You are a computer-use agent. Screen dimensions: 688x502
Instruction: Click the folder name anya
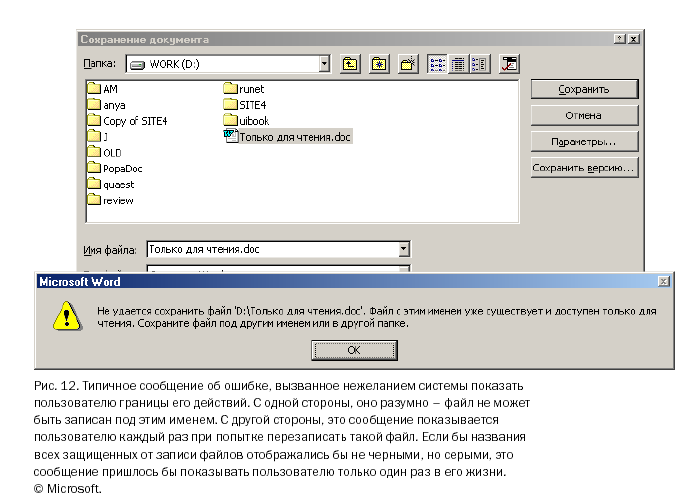(114, 105)
